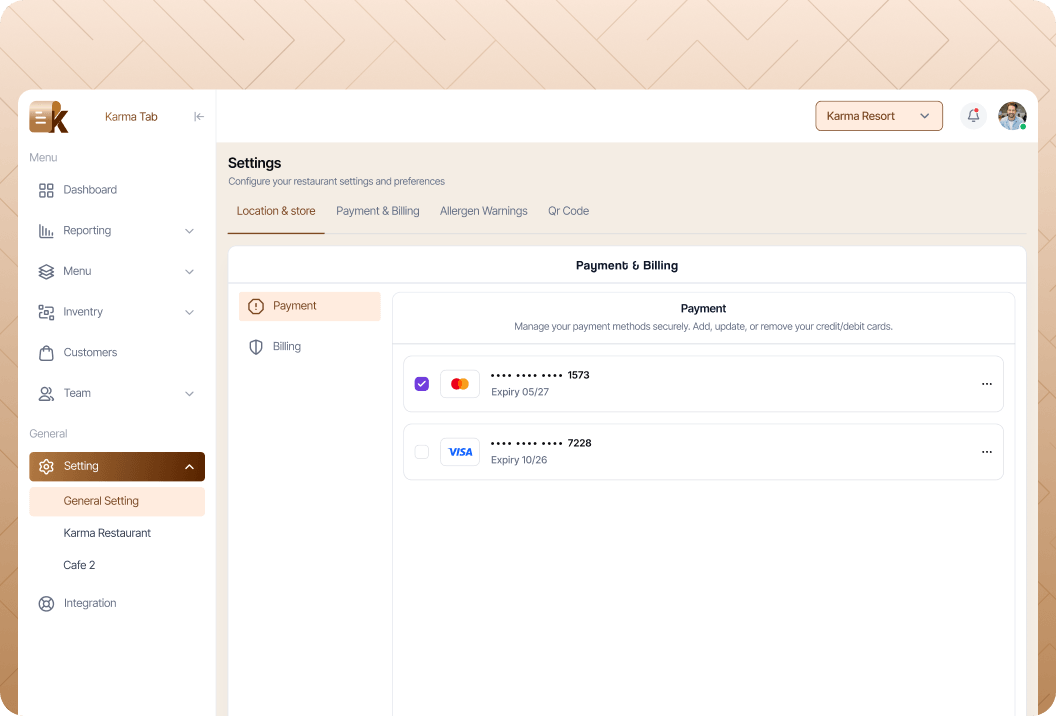Viewport: 1056px width, 716px height.
Task: Click the Reporting chart icon
Action: click(46, 231)
